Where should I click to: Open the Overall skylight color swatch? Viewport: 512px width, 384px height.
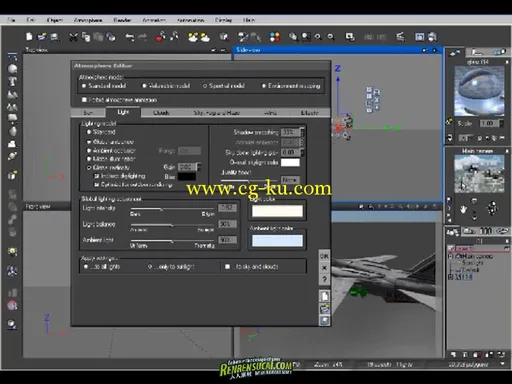[290, 163]
